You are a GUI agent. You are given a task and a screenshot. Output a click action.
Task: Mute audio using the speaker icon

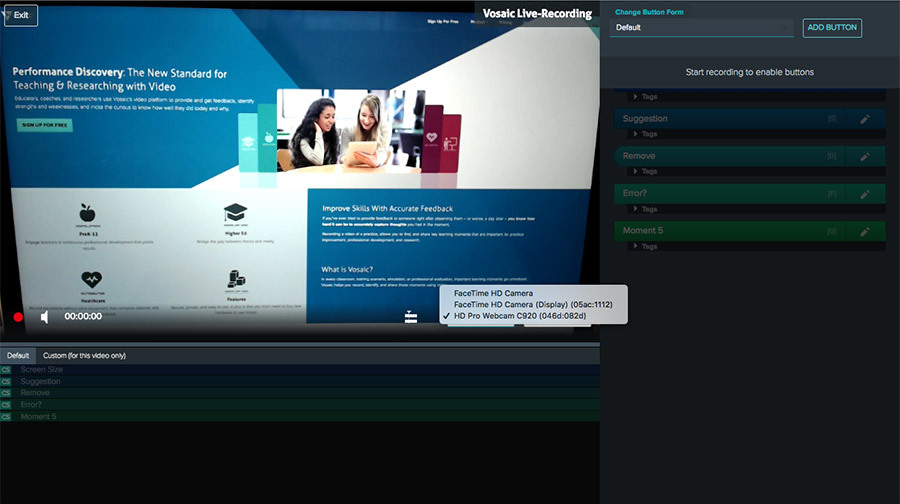pyautogui.click(x=45, y=317)
